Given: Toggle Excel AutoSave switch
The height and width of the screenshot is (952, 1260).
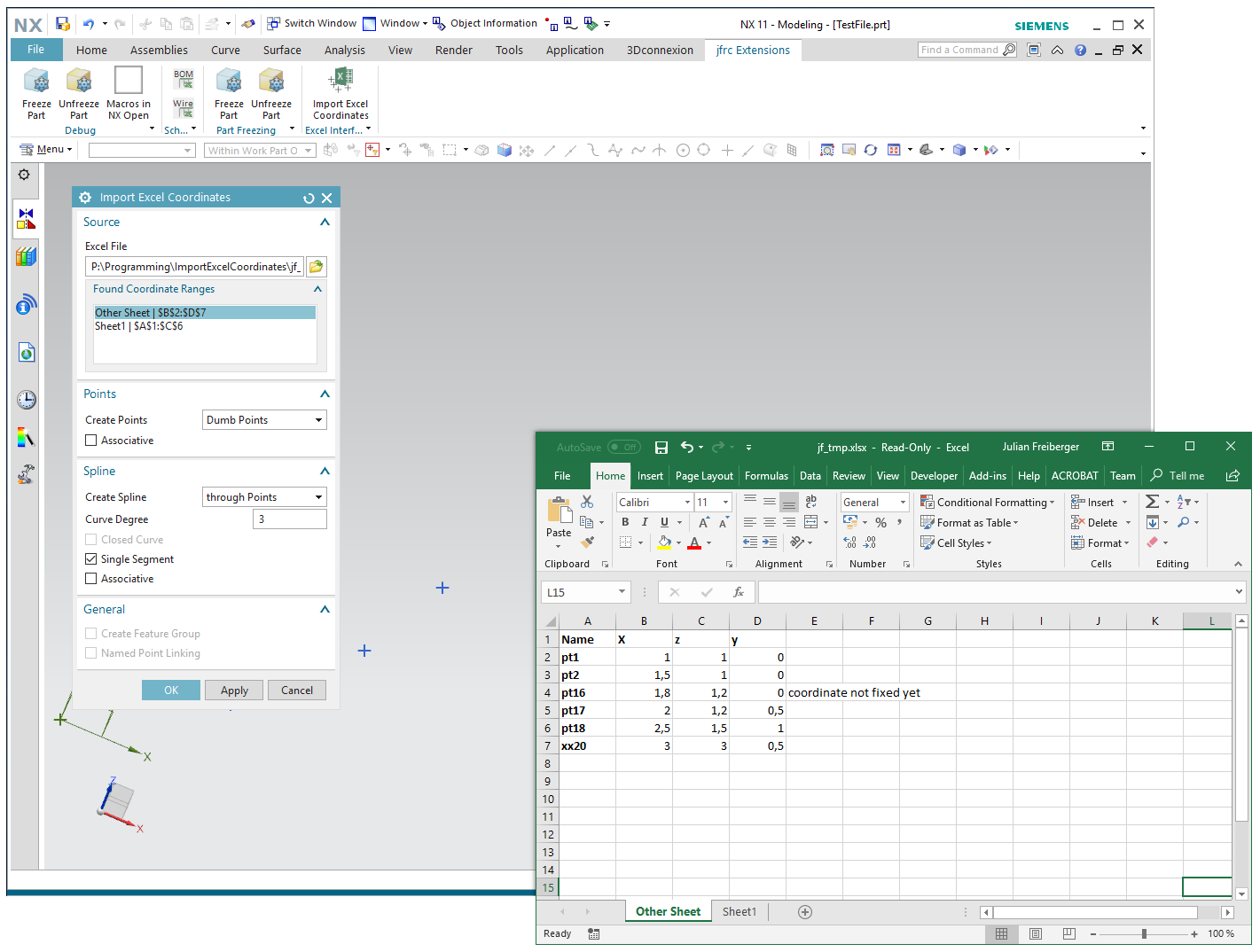Looking at the screenshot, I should [x=624, y=448].
